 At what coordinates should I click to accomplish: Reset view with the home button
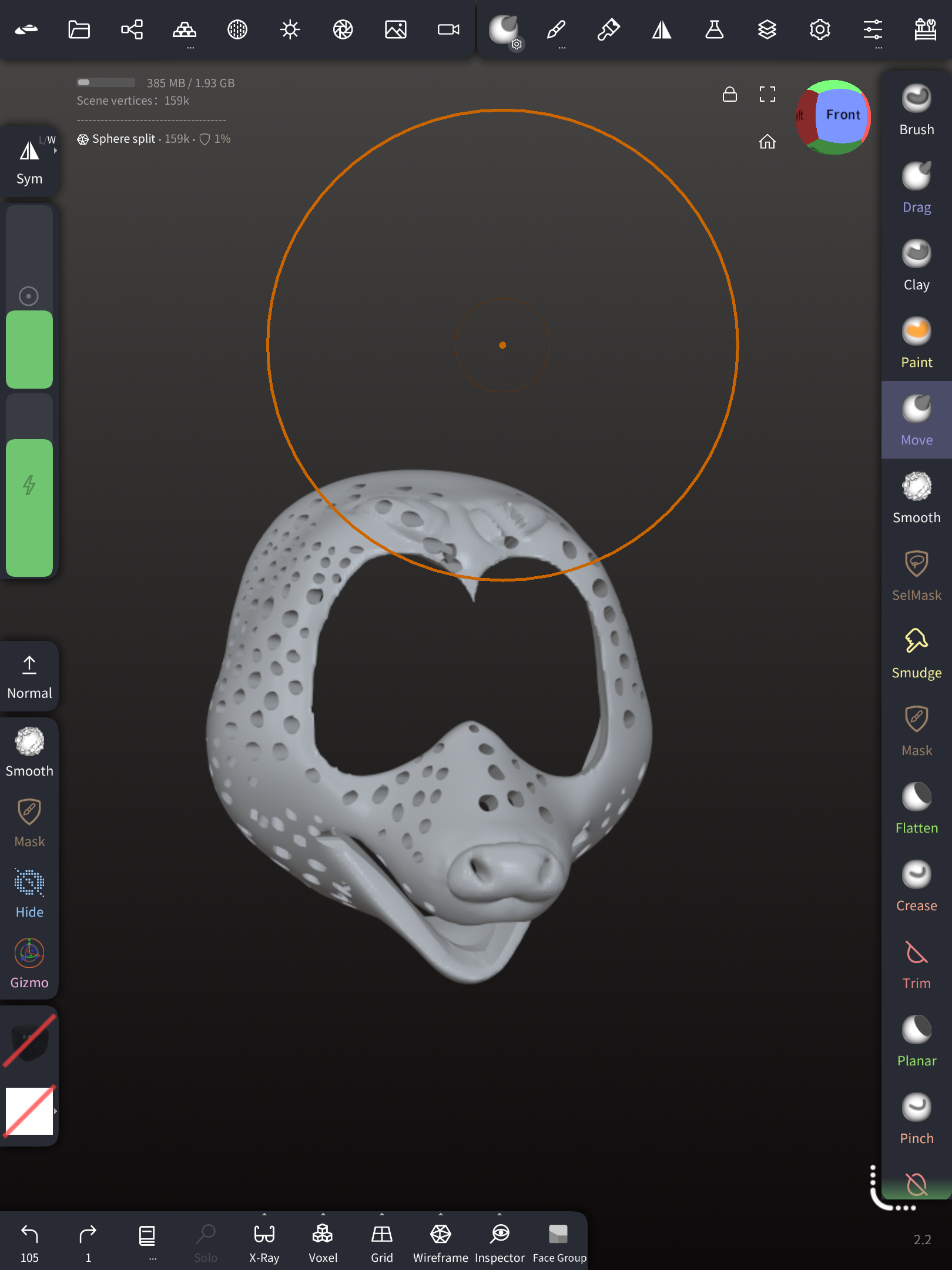click(x=767, y=142)
